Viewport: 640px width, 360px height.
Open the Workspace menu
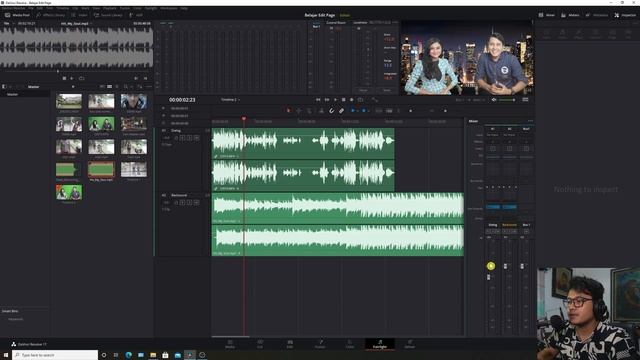click(169, 8)
